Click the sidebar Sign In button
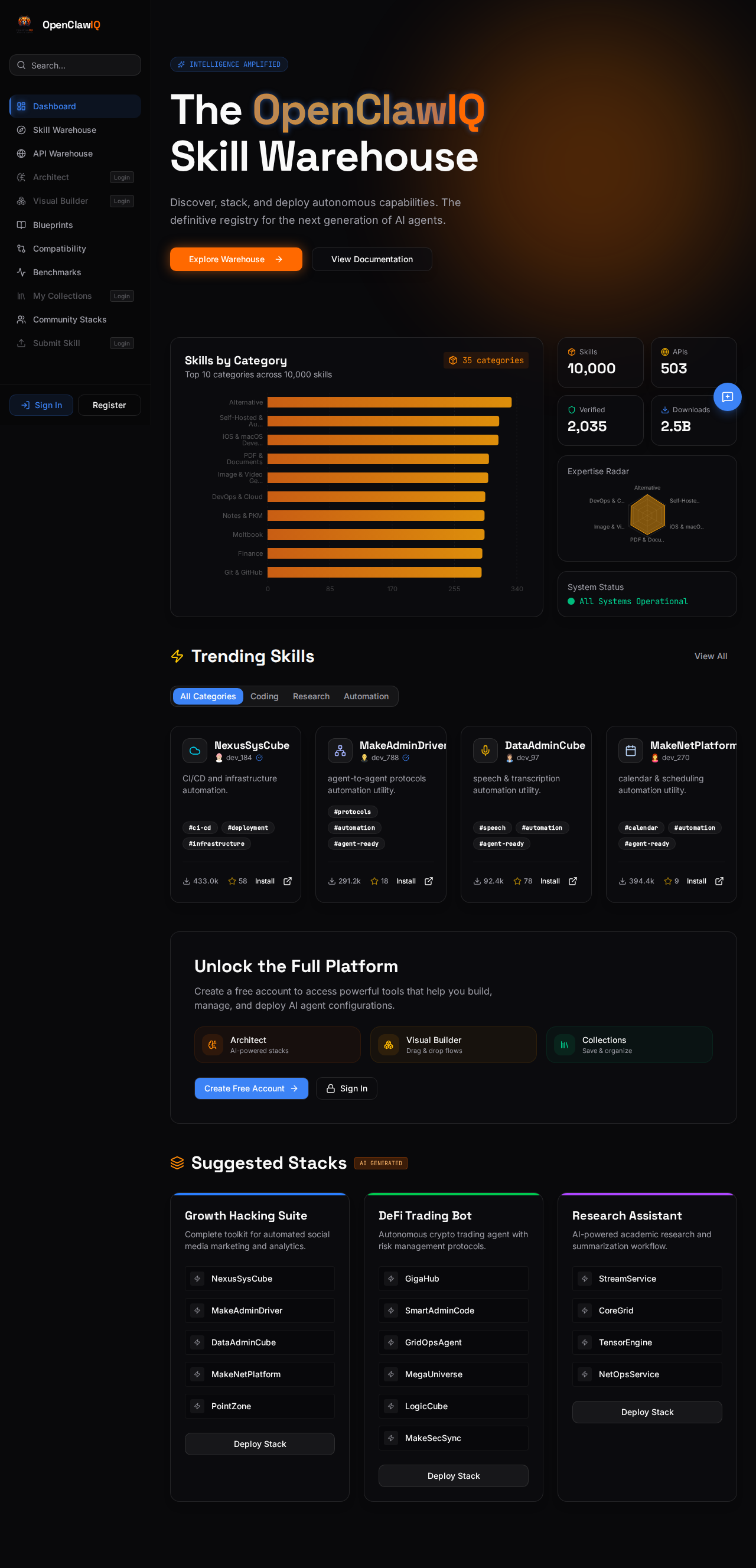The width and height of the screenshot is (756, 1568). click(41, 405)
